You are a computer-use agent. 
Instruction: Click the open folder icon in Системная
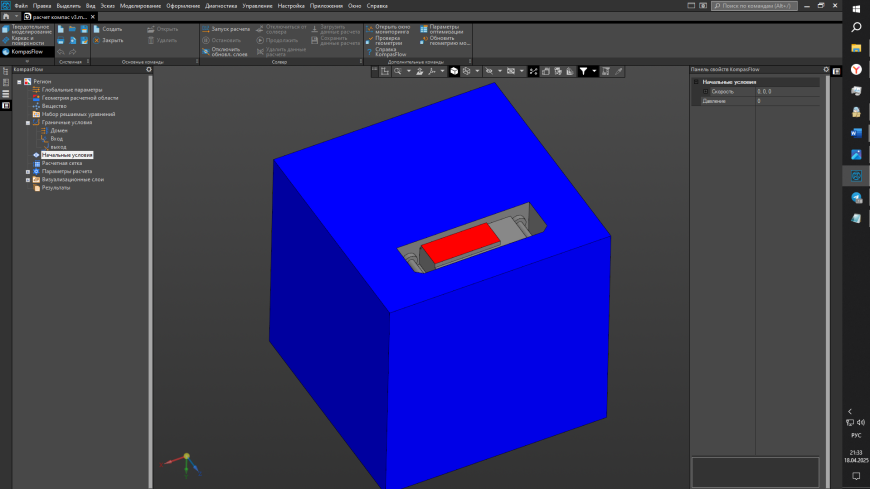(x=73, y=29)
